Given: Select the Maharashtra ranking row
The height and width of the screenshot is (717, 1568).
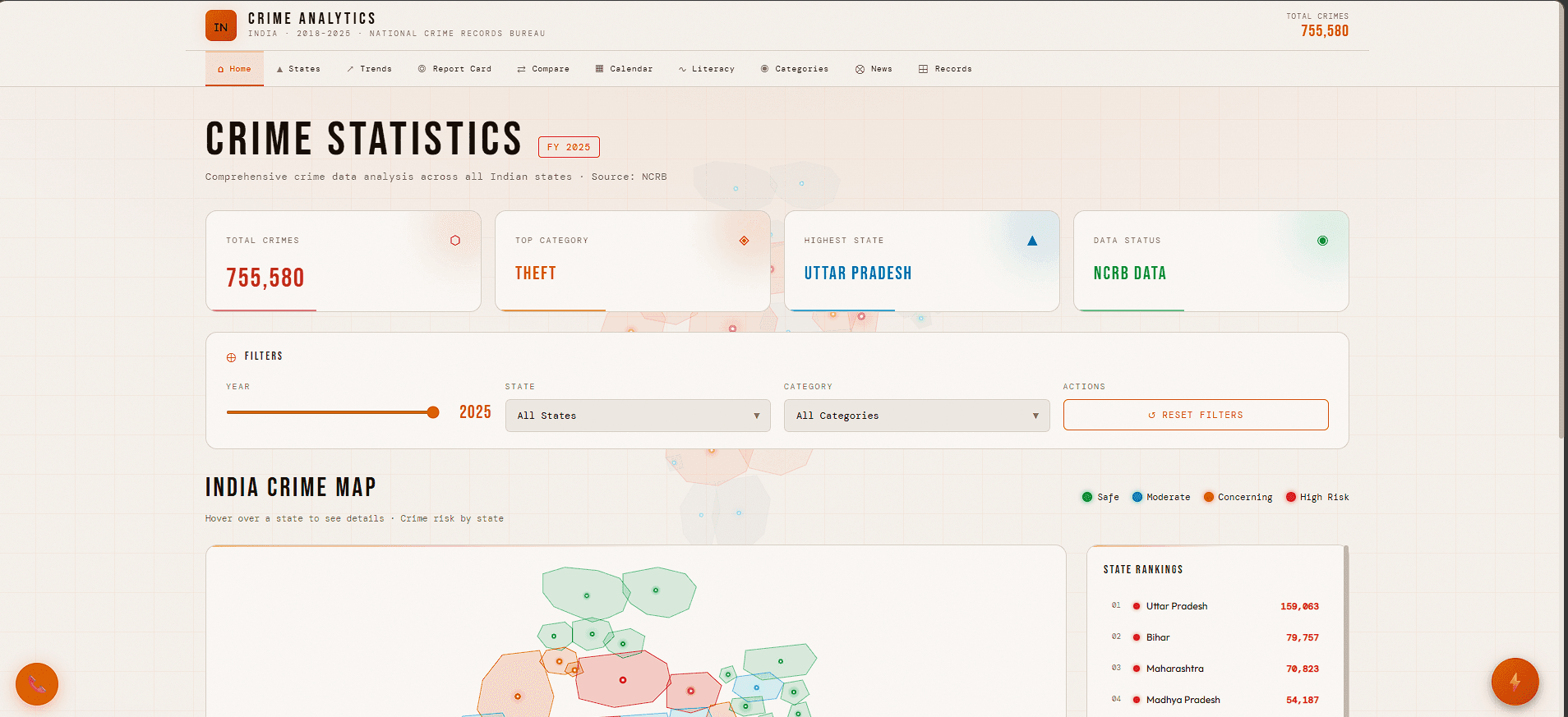Looking at the screenshot, I should [x=1215, y=669].
